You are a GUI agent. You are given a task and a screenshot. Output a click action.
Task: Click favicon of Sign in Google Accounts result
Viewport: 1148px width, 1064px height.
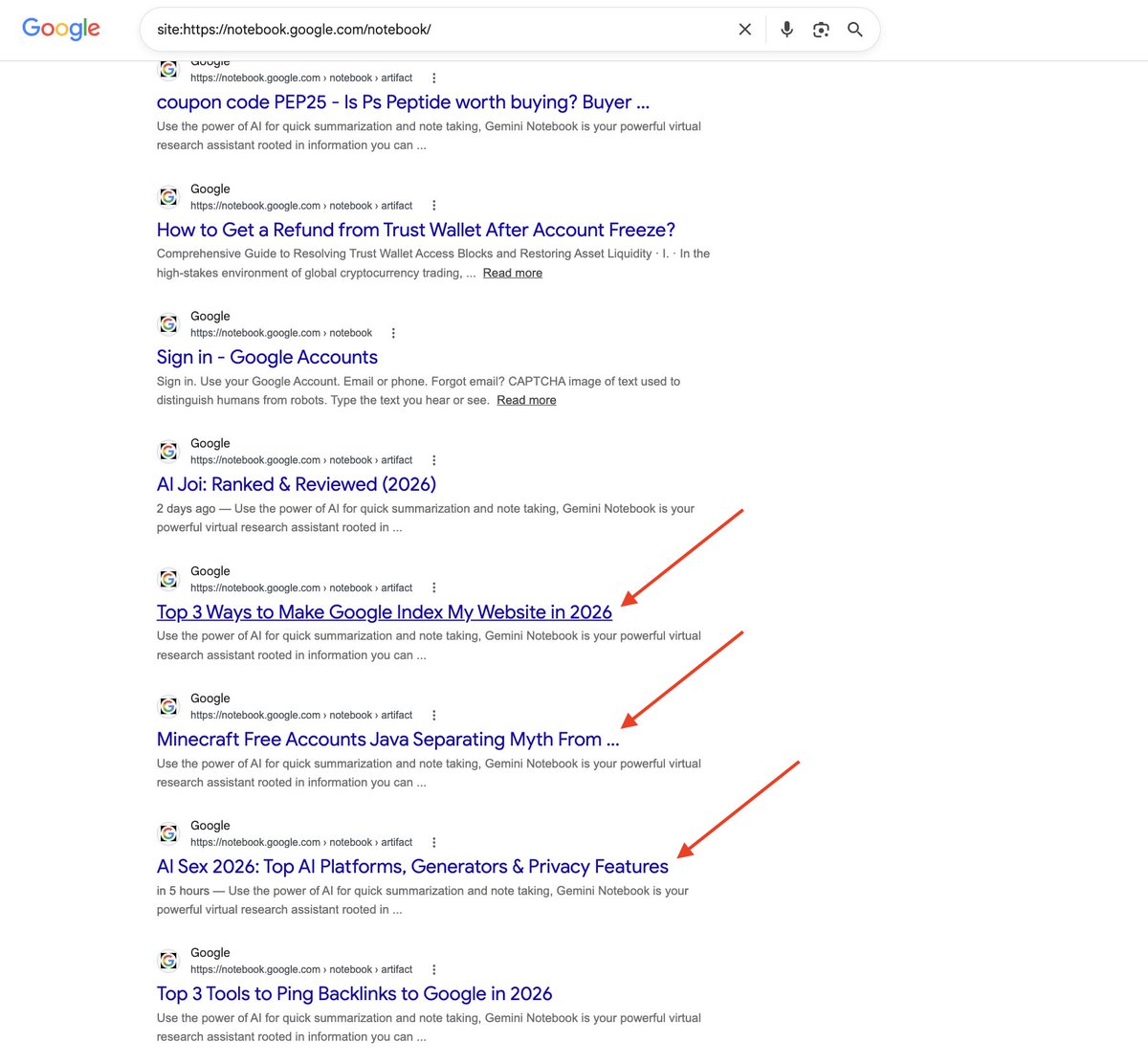click(168, 324)
